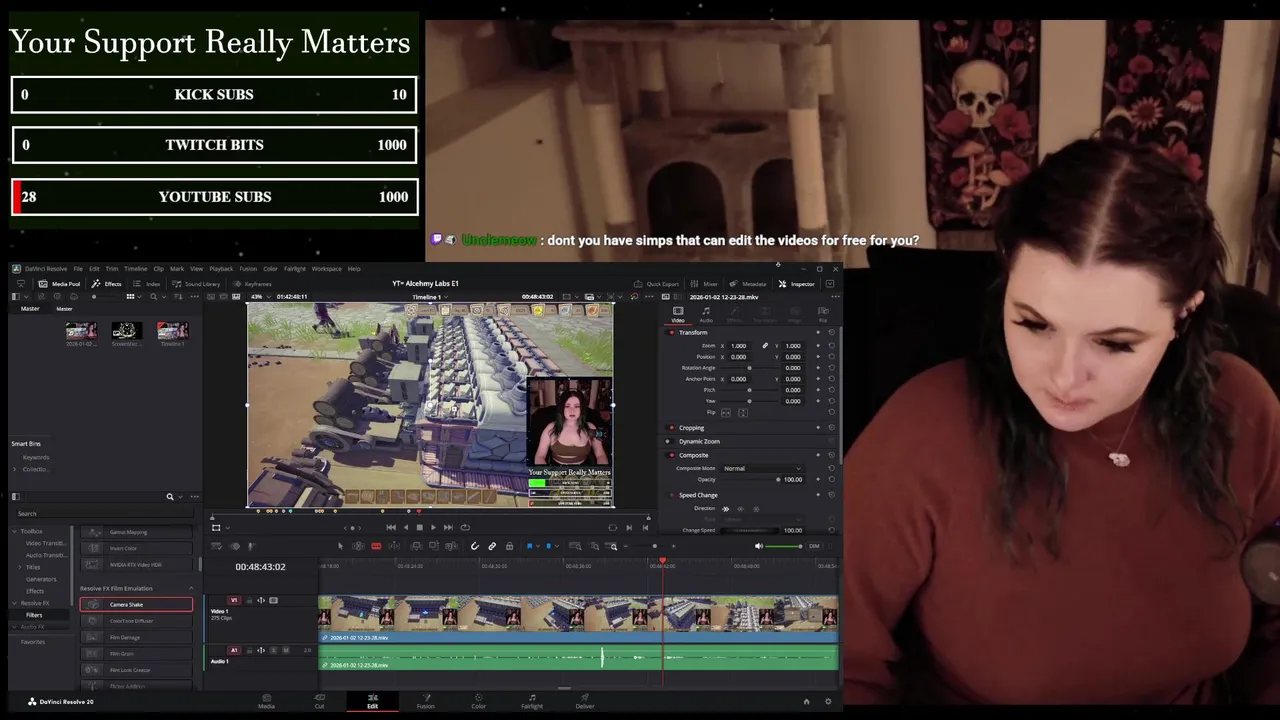
Task: Disable the Composite section toggle
Action: (x=671, y=455)
